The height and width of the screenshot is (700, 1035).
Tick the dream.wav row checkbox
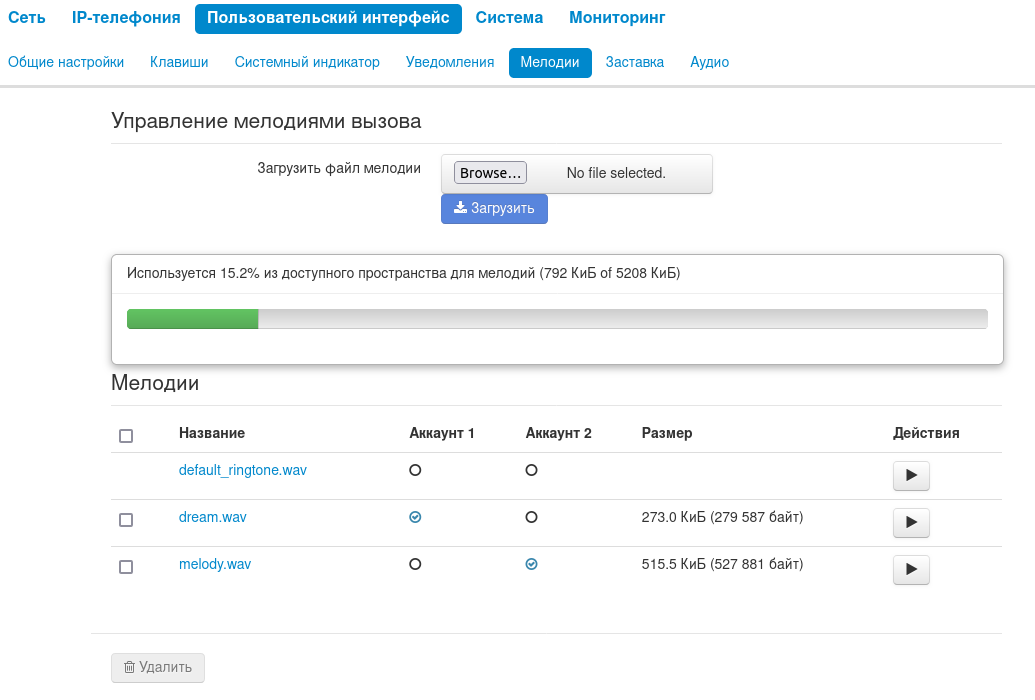coord(126,520)
